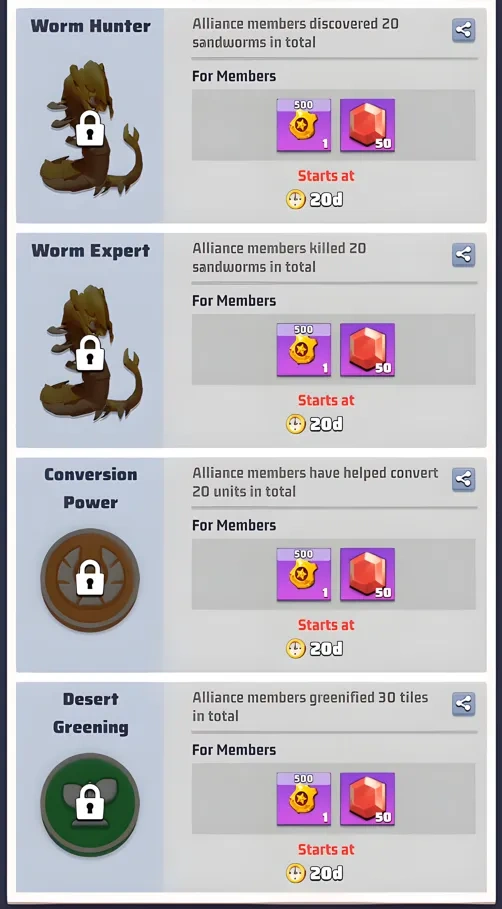Select the Worm Expert gold badge reward
The height and width of the screenshot is (909, 502).
[304, 350]
